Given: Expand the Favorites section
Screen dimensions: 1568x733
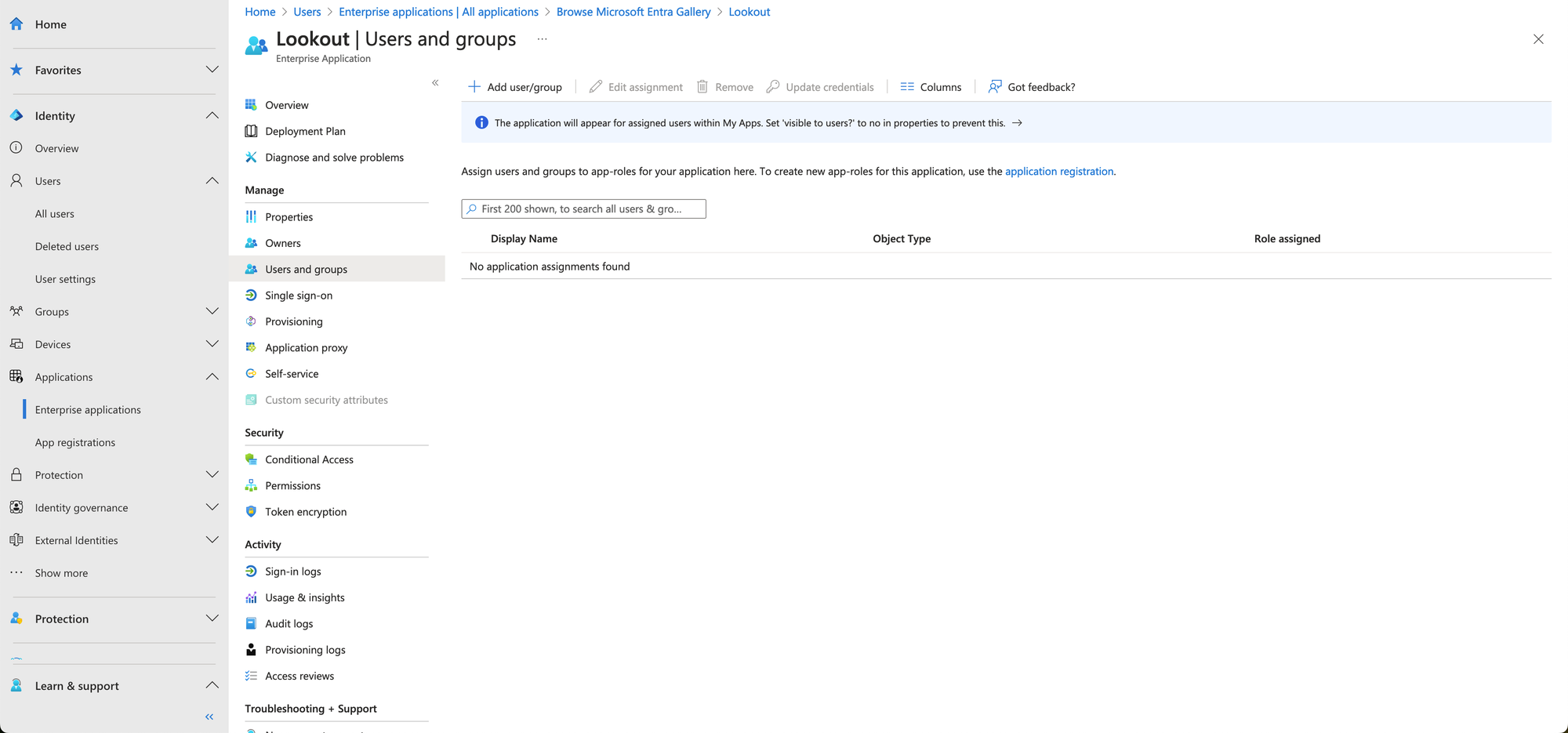Looking at the screenshot, I should click(212, 70).
